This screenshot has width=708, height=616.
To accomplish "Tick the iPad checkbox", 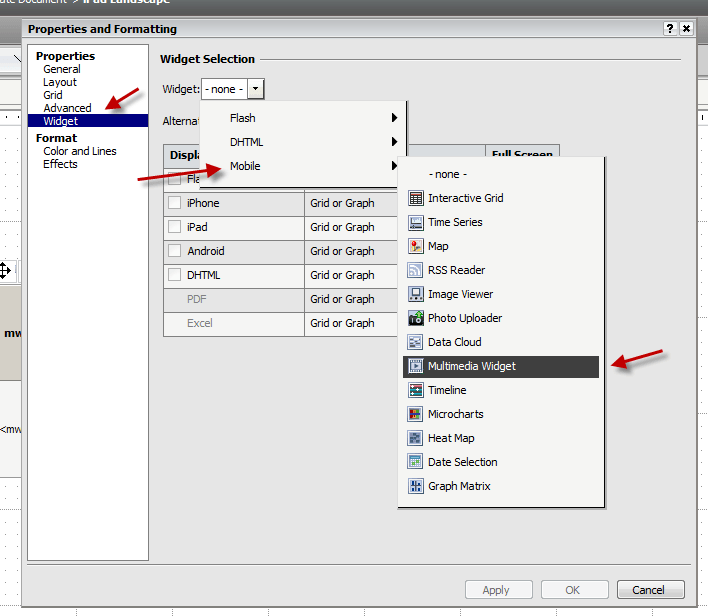I will pyautogui.click(x=175, y=227).
